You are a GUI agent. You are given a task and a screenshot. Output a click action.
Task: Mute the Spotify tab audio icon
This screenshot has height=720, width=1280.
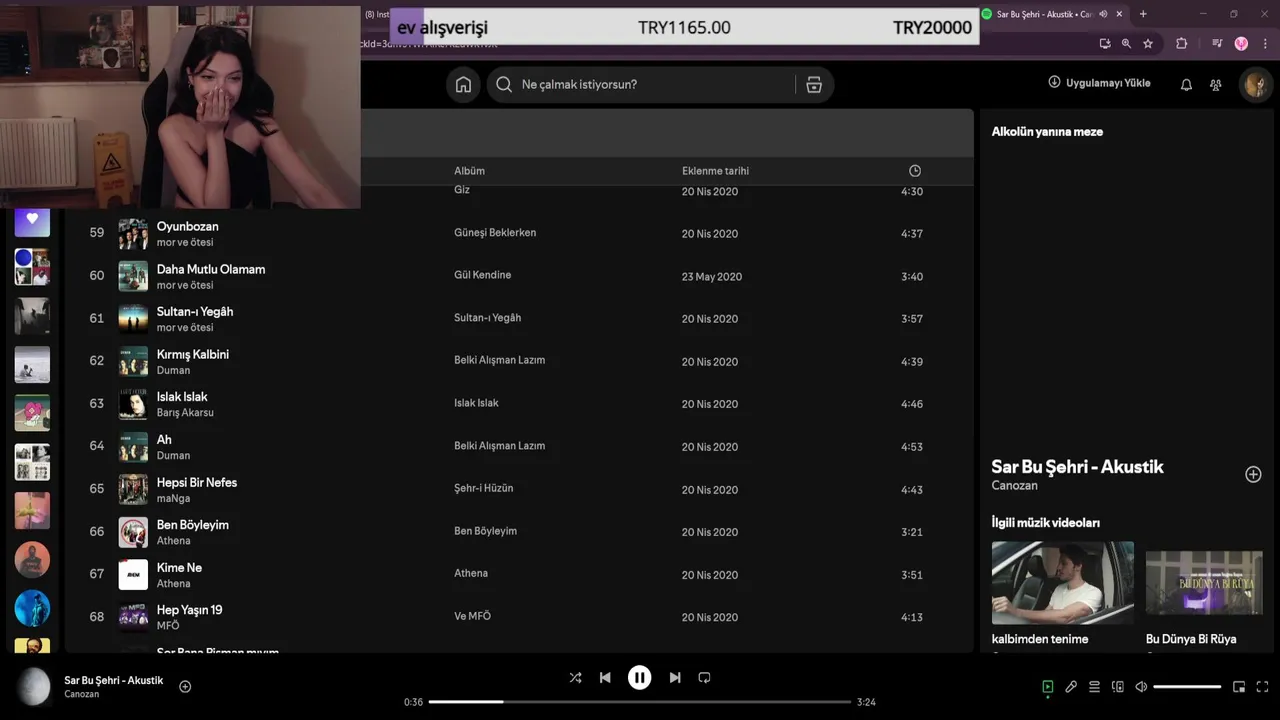click(x=1103, y=14)
